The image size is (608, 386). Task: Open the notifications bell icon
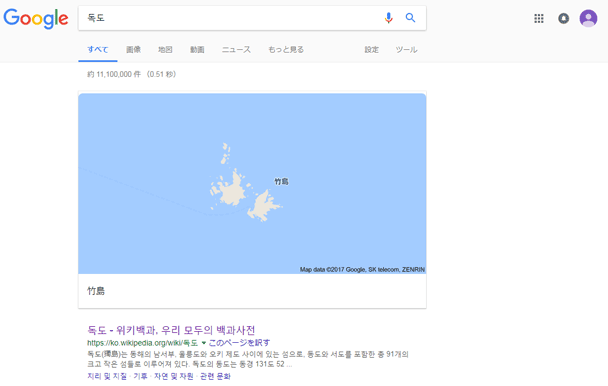point(563,18)
